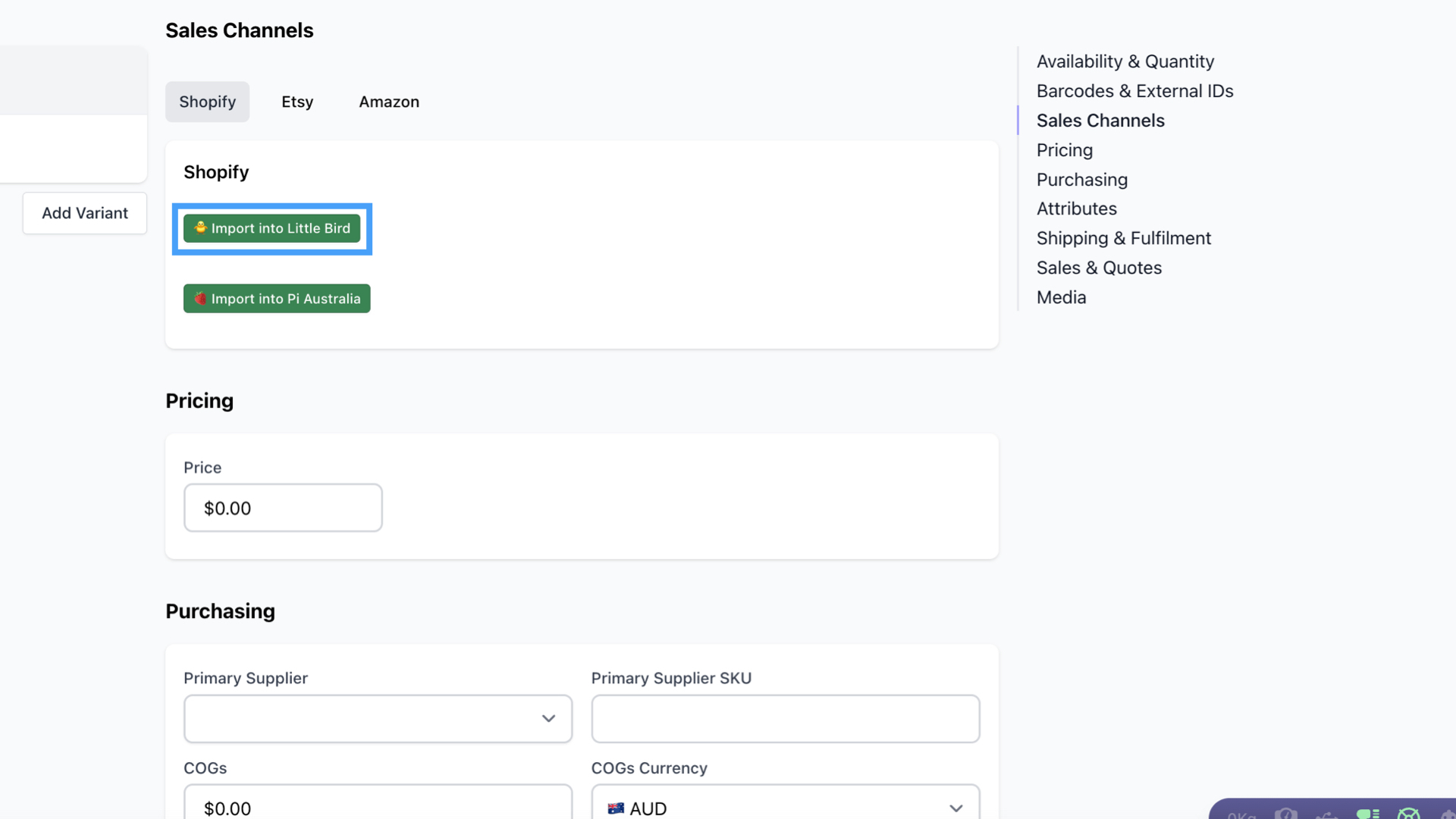Go to Barcodes & External IDs section
The width and height of the screenshot is (1456, 819).
[1134, 91]
